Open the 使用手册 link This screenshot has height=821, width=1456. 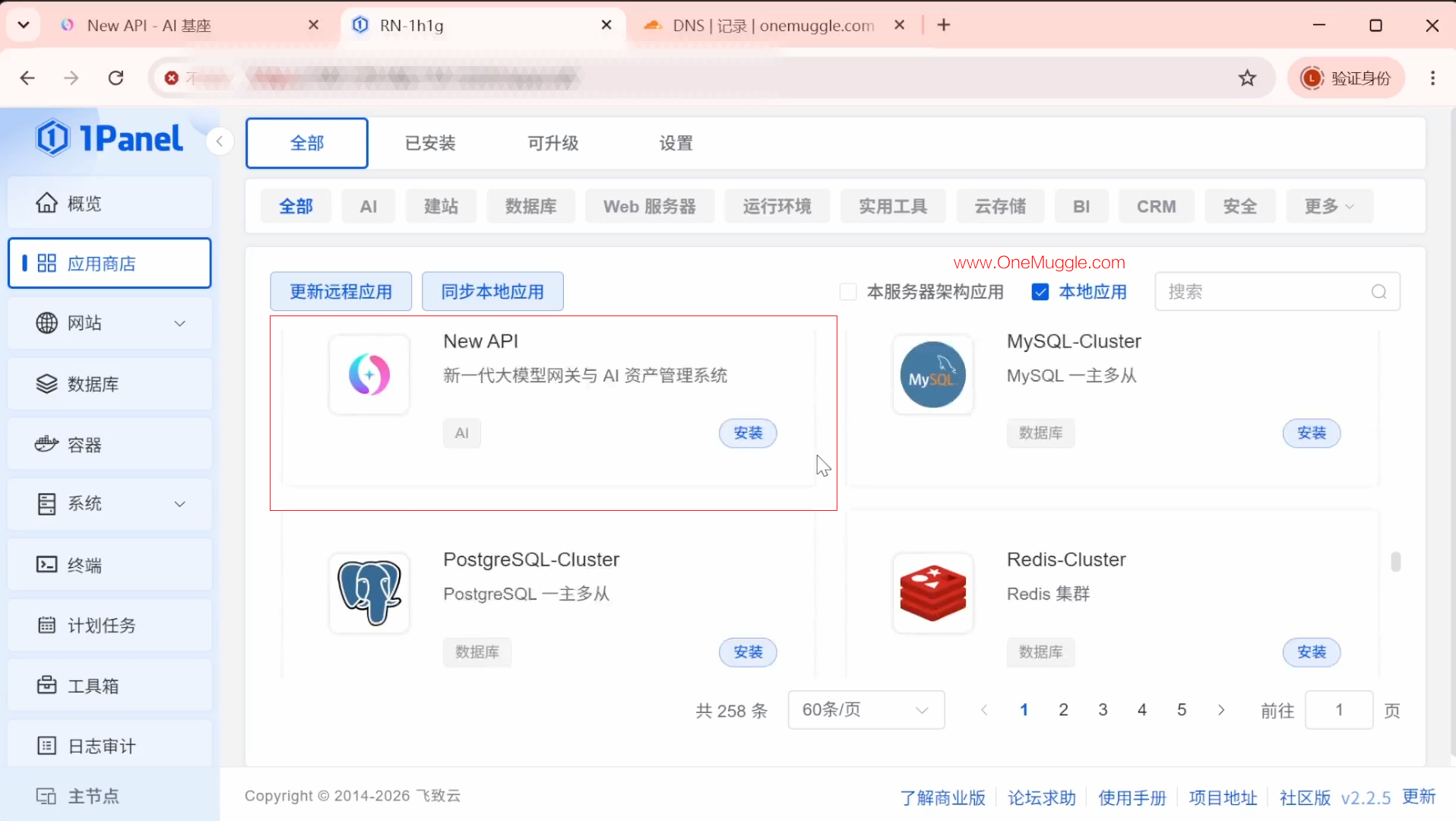(x=1132, y=797)
